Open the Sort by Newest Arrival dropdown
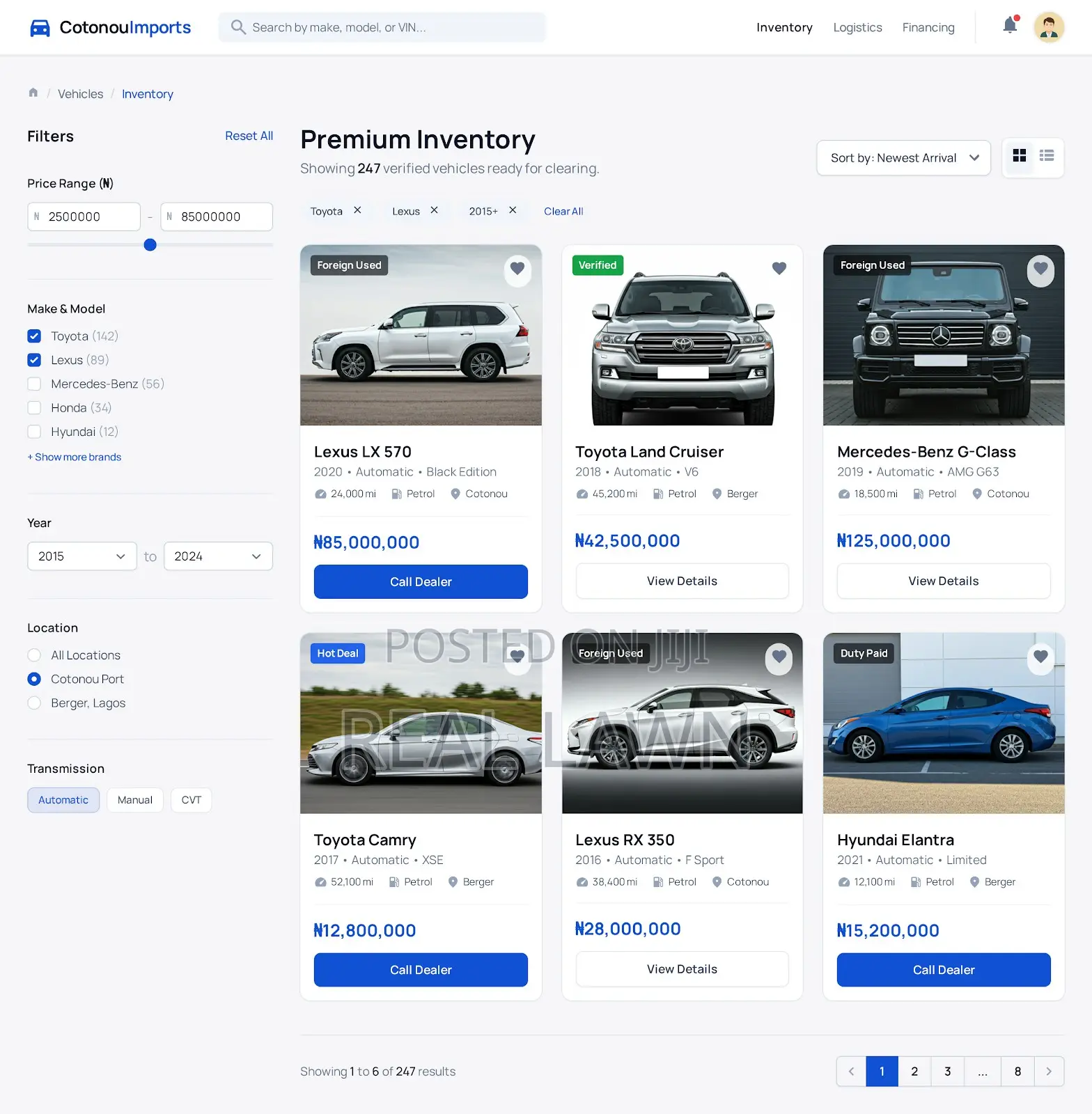 click(x=903, y=158)
